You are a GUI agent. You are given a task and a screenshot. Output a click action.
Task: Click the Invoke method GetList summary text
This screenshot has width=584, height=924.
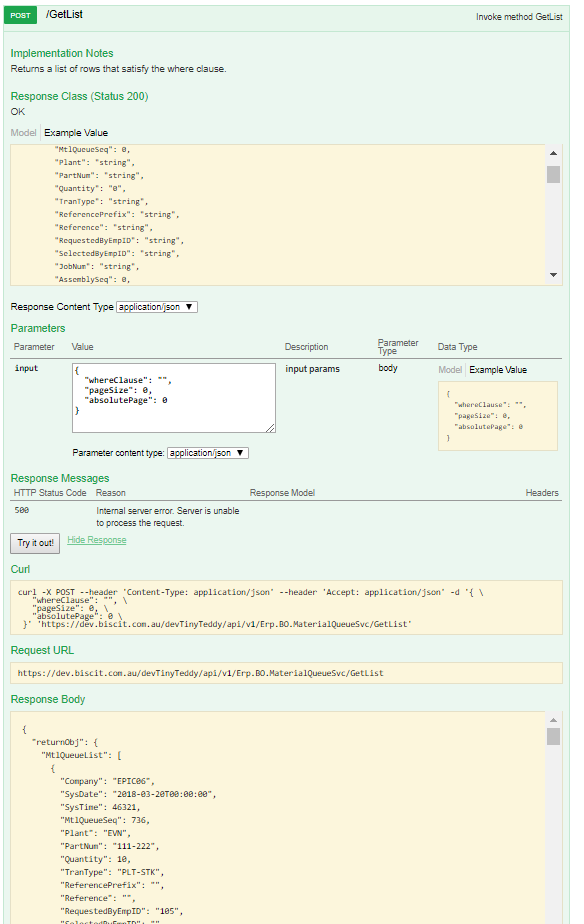coord(519,17)
